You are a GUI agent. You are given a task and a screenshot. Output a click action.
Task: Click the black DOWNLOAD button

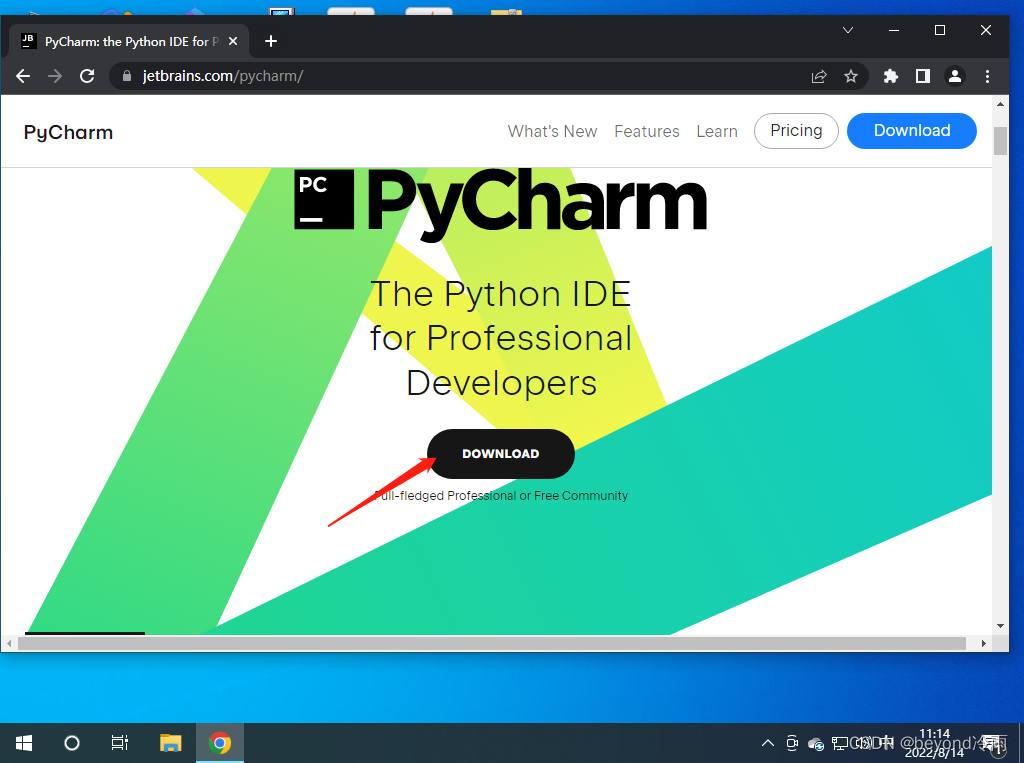(501, 454)
